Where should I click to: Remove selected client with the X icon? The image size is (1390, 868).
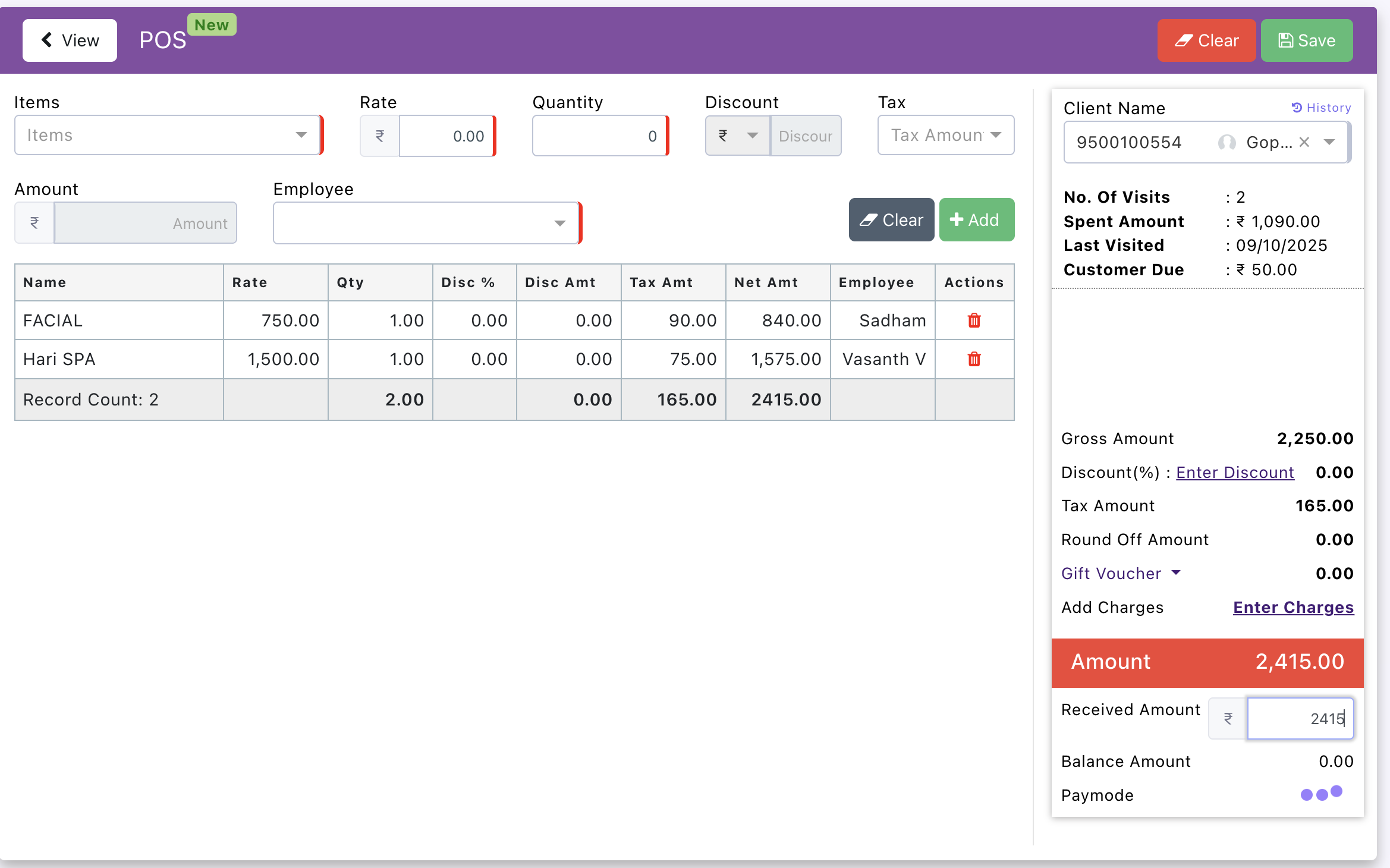pos(1304,142)
